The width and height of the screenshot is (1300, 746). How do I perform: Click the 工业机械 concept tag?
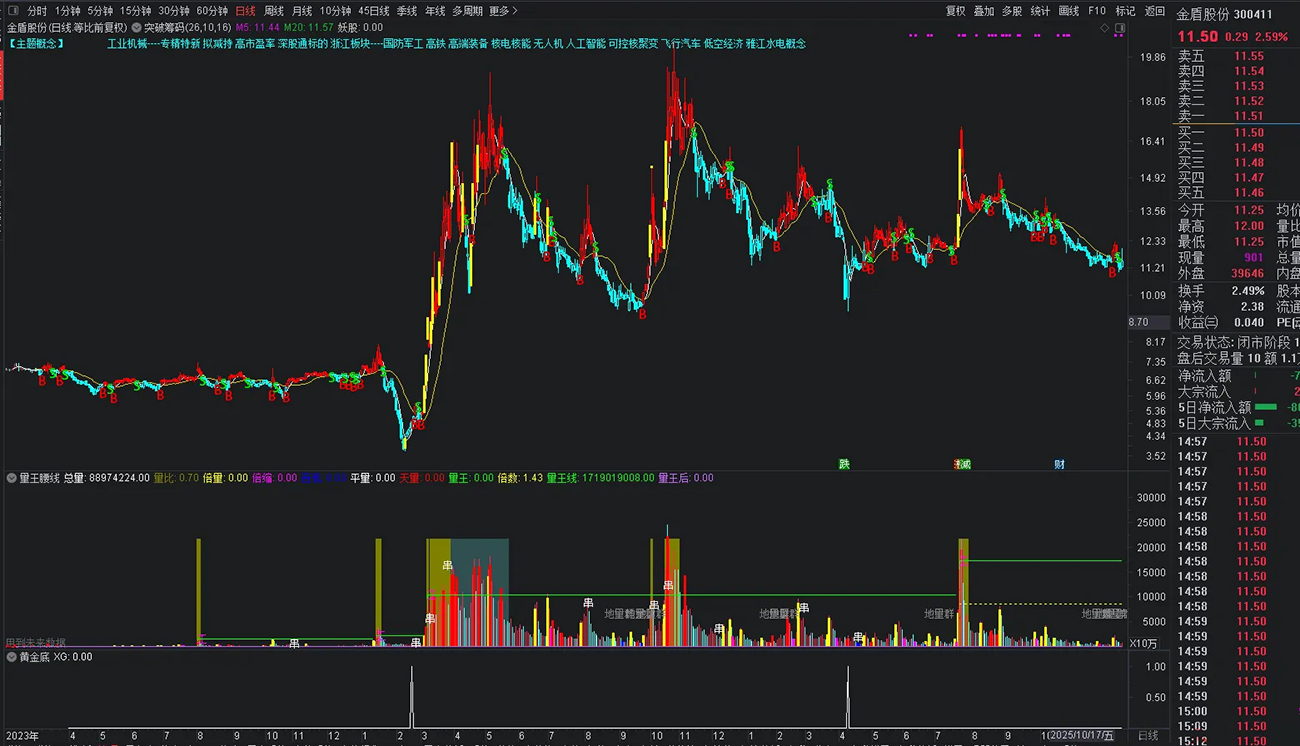[x=127, y=43]
